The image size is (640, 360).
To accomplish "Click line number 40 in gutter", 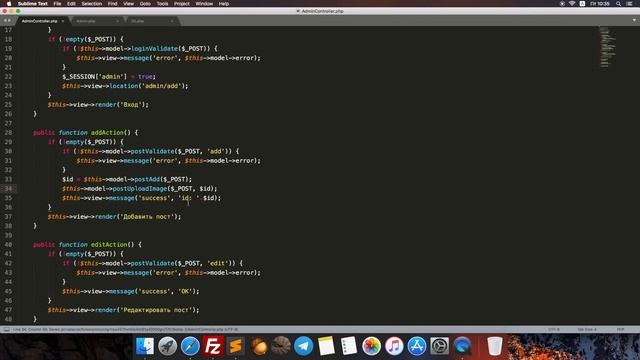I will pos(8,244).
